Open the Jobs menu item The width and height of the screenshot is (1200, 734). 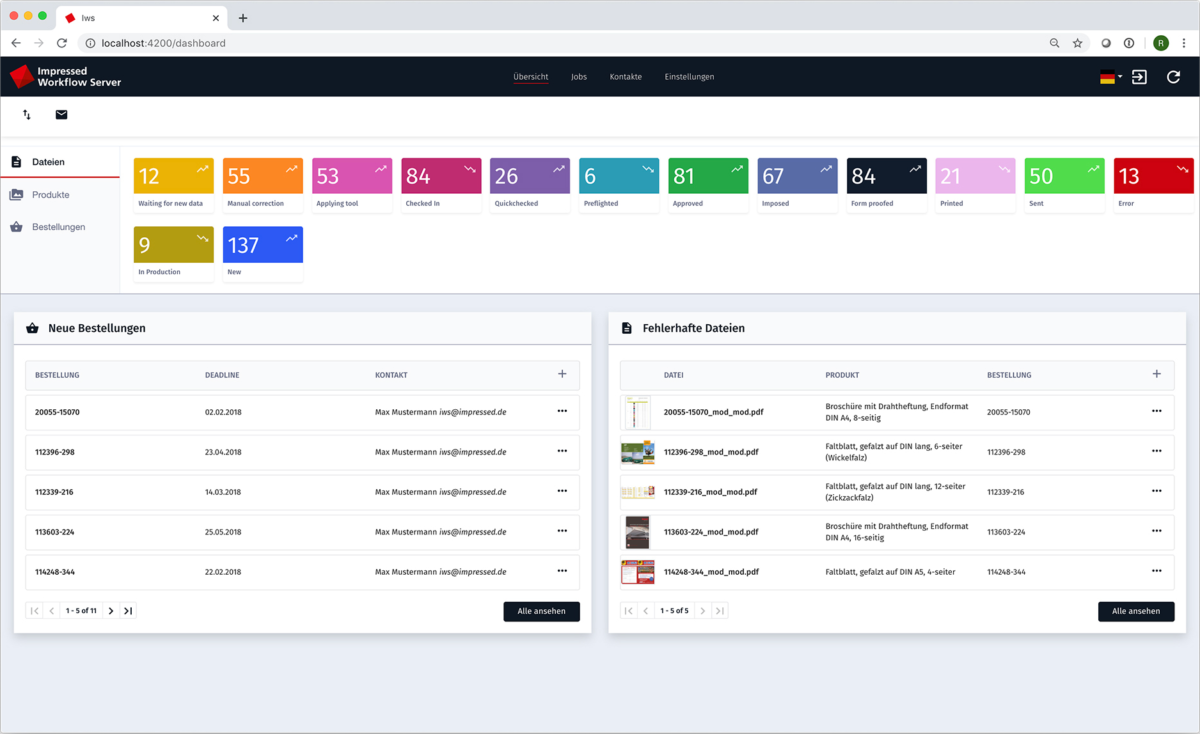pos(579,77)
